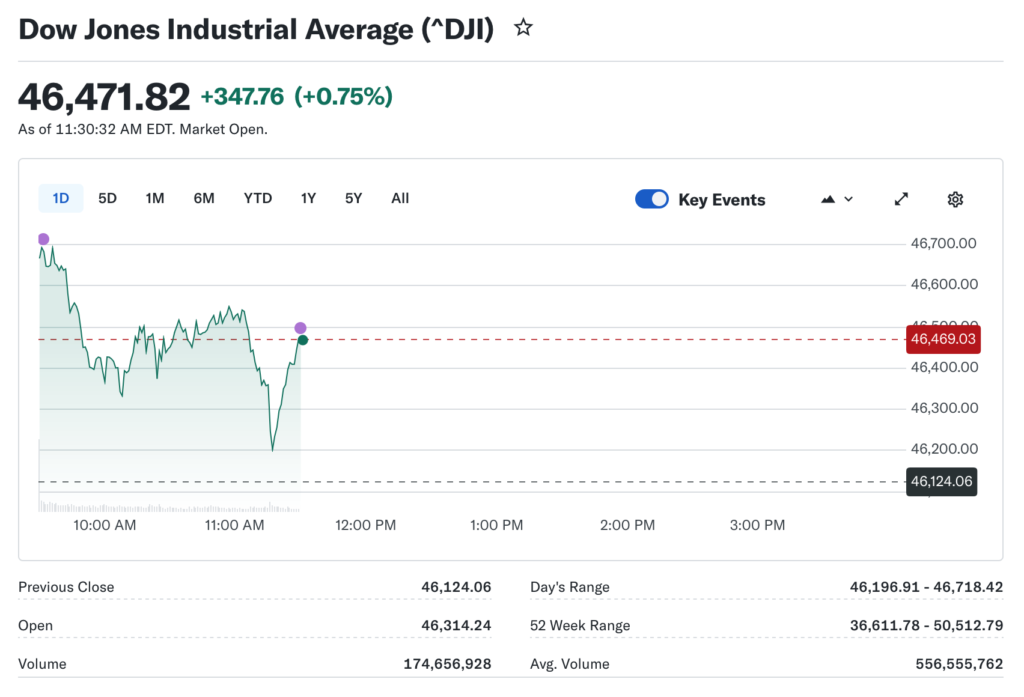Click the 10:00 AM time axis label
Screen dimensions: 1024x697
pyautogui.click(x=104, y=525)
